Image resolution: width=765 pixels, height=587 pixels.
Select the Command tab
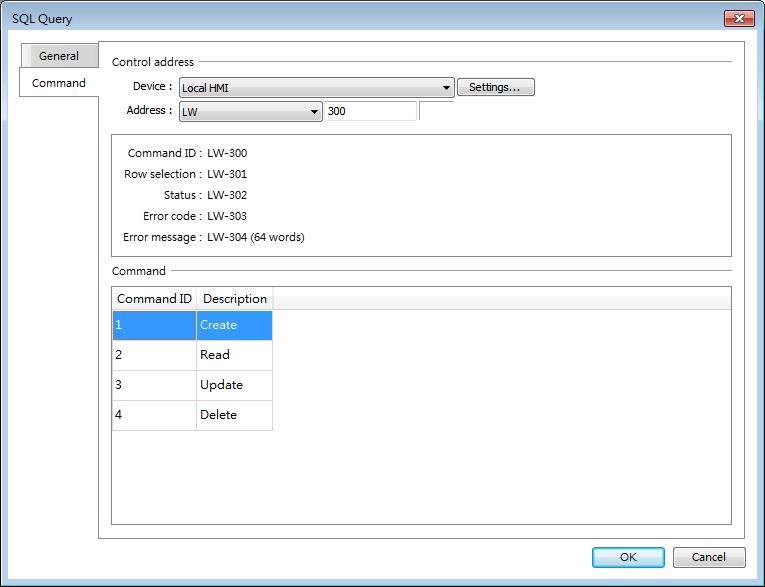pyautogui.click(x=59, y=82)
